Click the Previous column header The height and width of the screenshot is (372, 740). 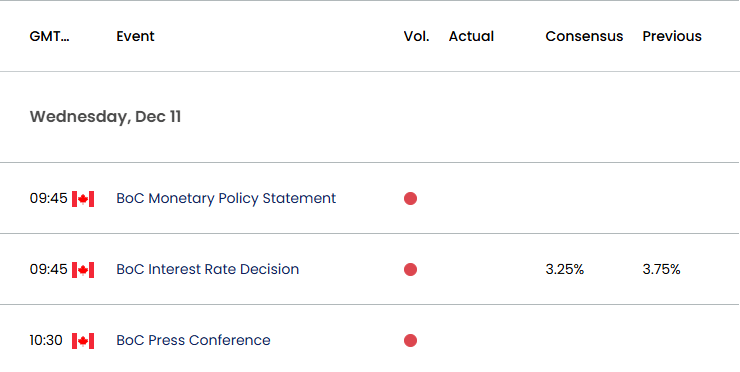click(x=672, y=36)
